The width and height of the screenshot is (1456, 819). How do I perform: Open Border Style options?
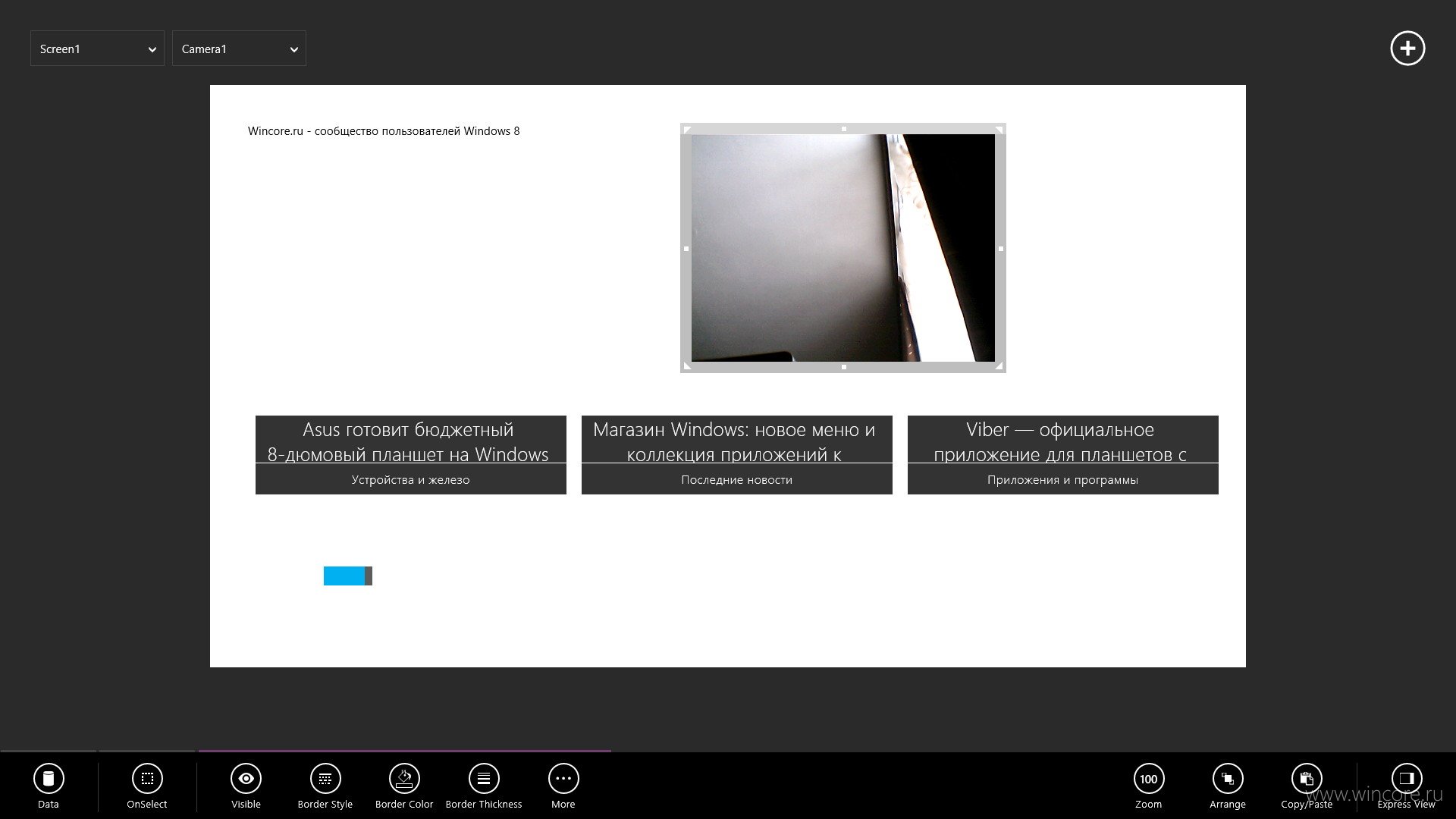325,786
